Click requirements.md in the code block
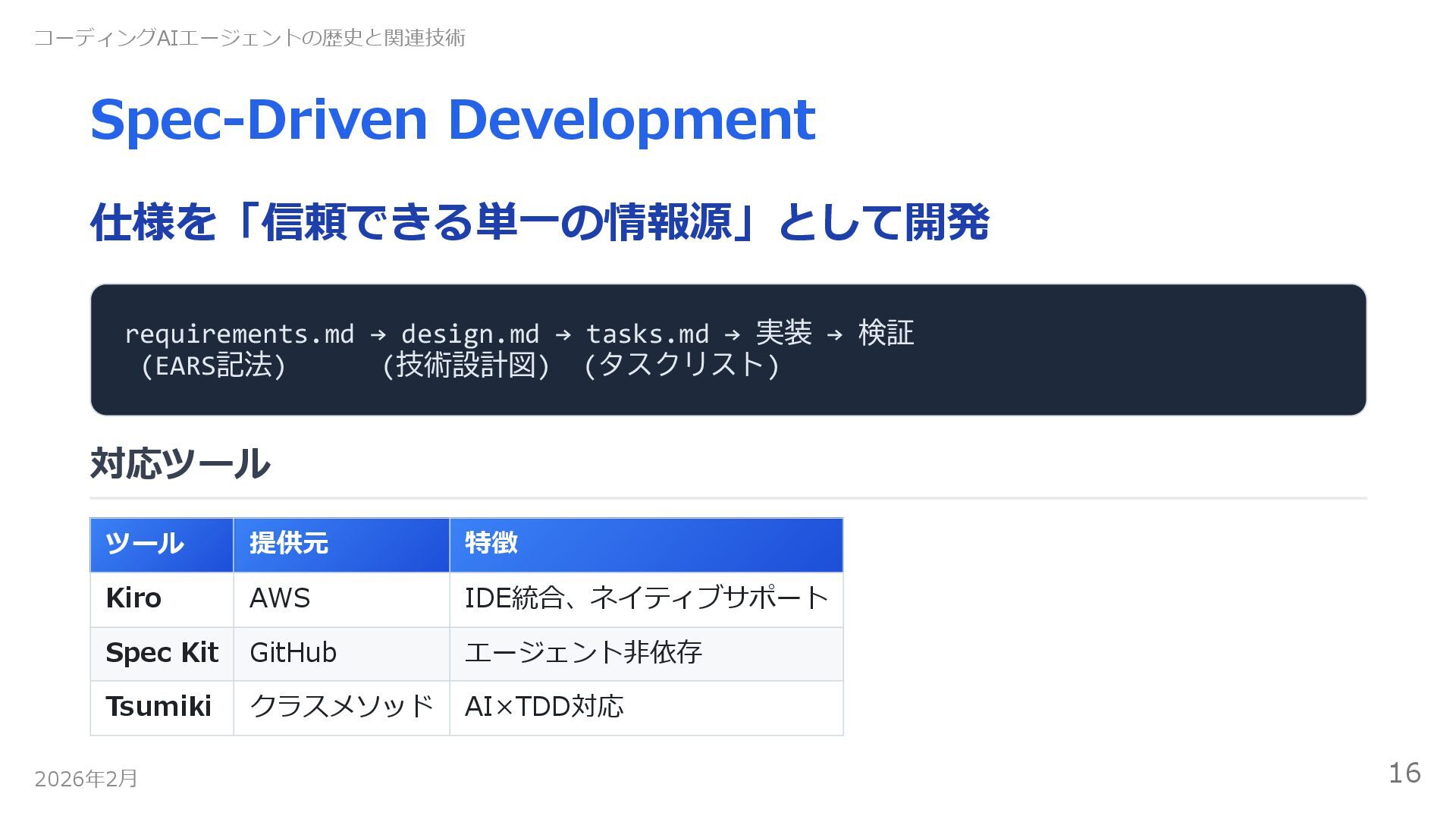 tap(239, 334)
